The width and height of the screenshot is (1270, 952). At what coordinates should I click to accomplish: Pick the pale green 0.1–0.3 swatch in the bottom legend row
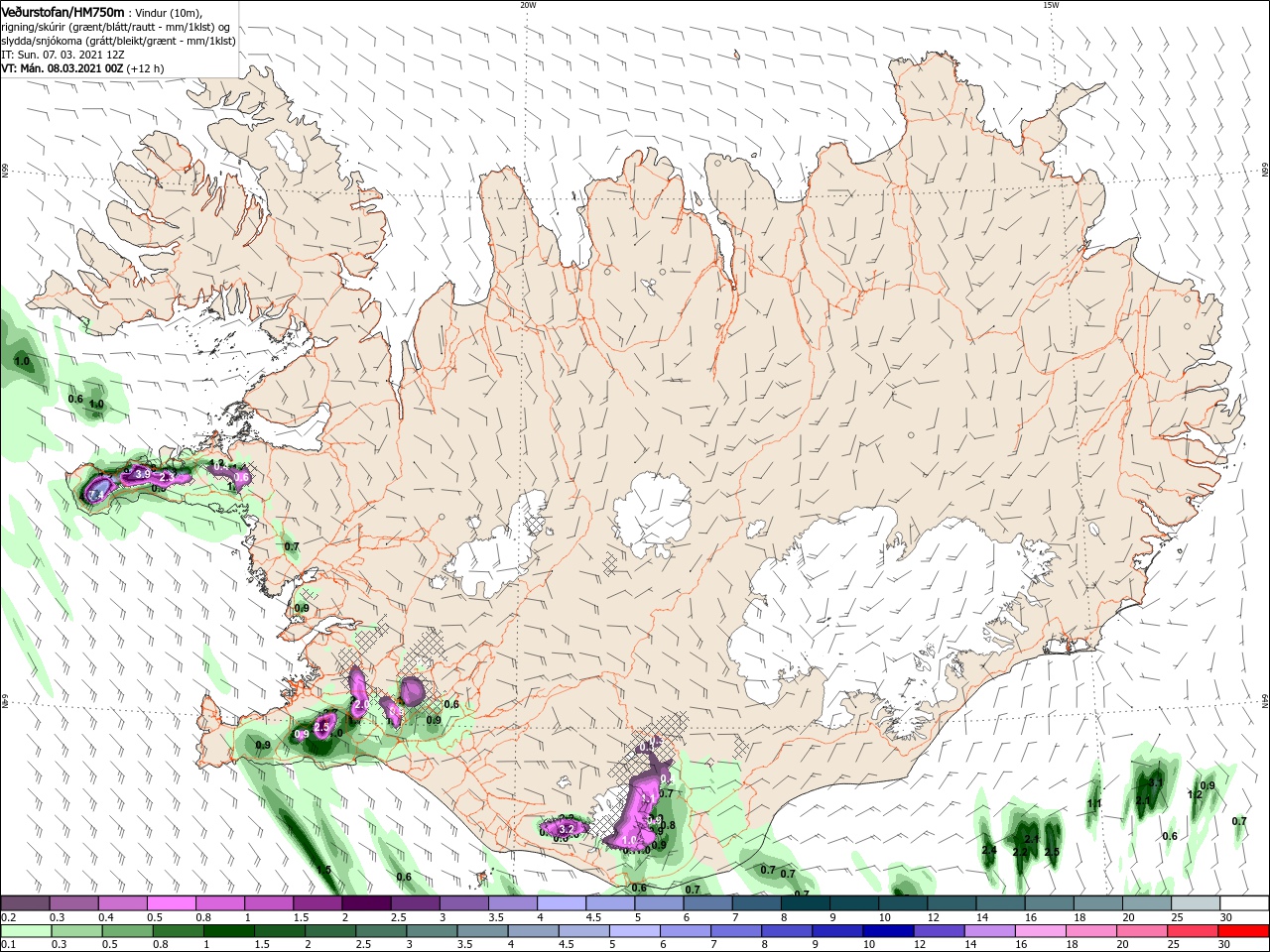[x=26, y=931]
